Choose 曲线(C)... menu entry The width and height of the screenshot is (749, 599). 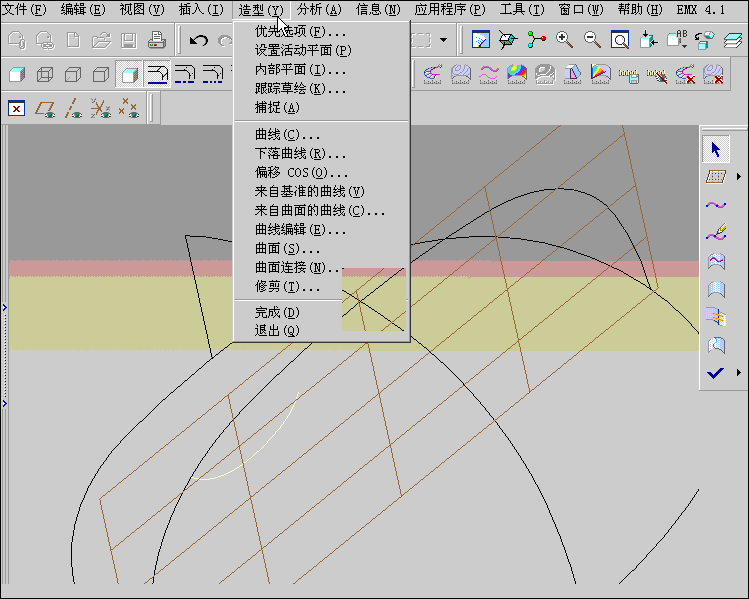click(x=321, y=135)
